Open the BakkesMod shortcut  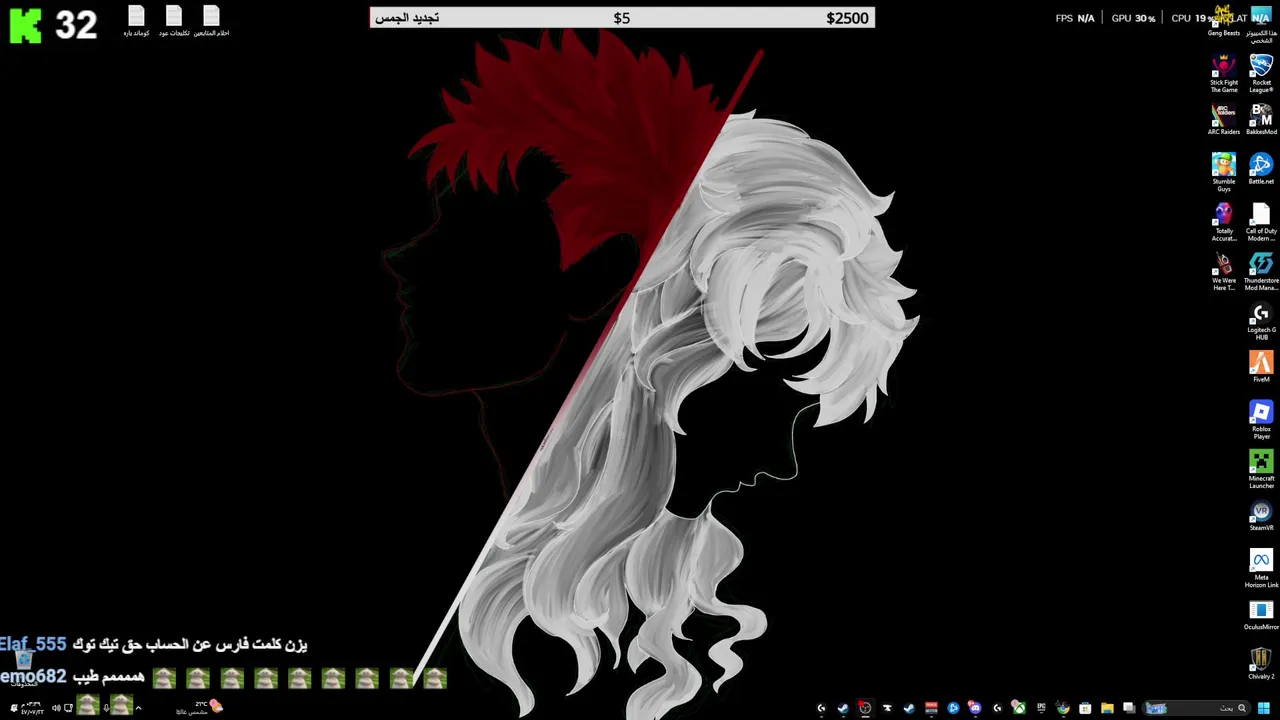[1261, 120]
